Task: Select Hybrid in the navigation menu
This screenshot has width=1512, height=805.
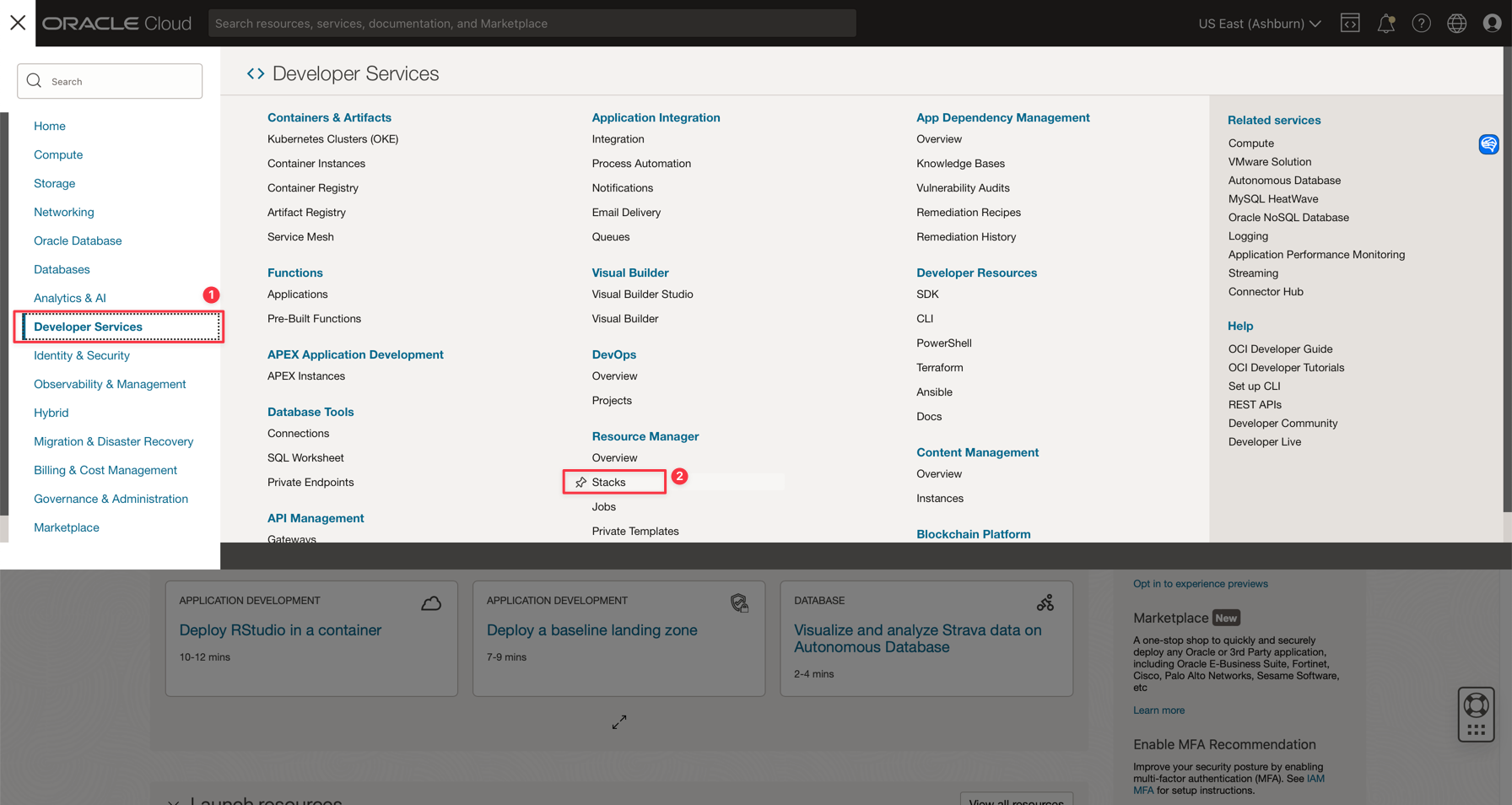Action: (51, 413)
